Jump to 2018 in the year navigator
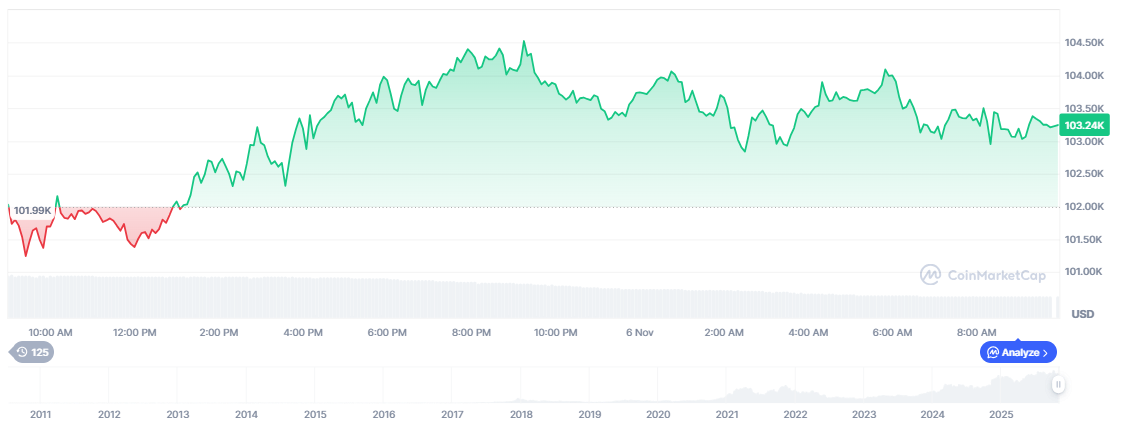 tap(521, 414)
